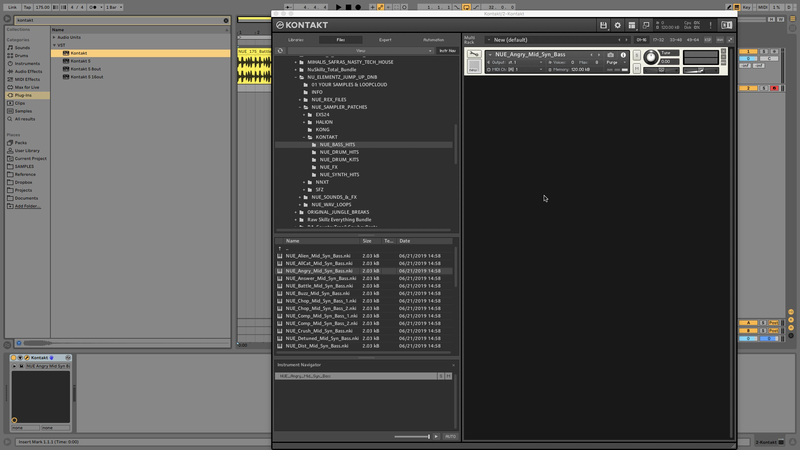Select Instruments category in Ableton browser
The image size is (800, 450).
tap(27, 63)
